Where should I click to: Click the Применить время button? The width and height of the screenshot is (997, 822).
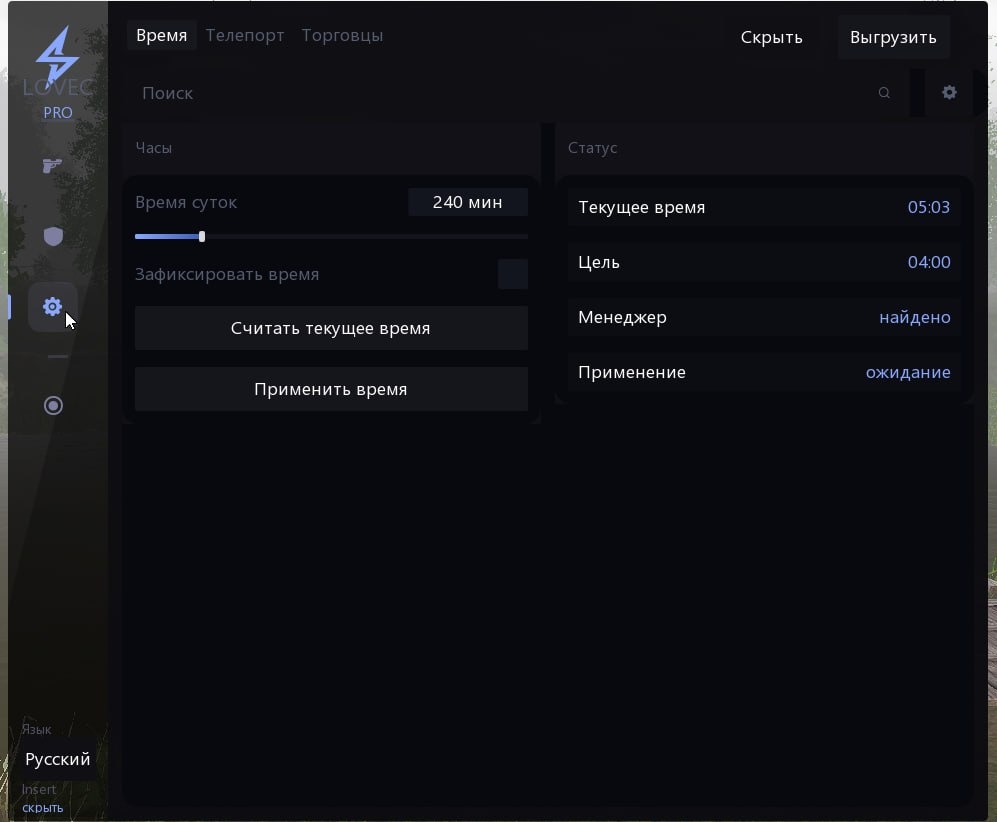(x=331, y=389)
